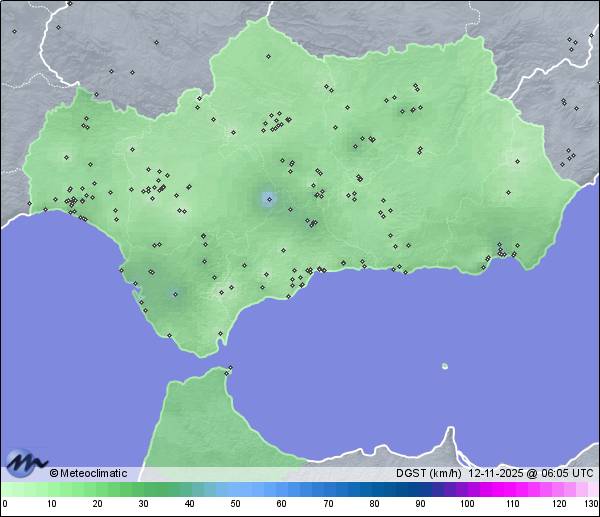Click the 50 km/h light blue scale swatch

[x=235, y=489]
